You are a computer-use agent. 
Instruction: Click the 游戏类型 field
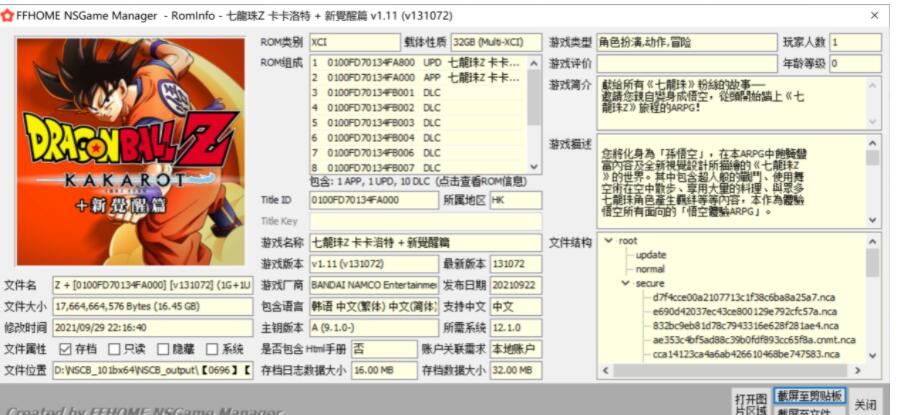(x=687, y=42)
